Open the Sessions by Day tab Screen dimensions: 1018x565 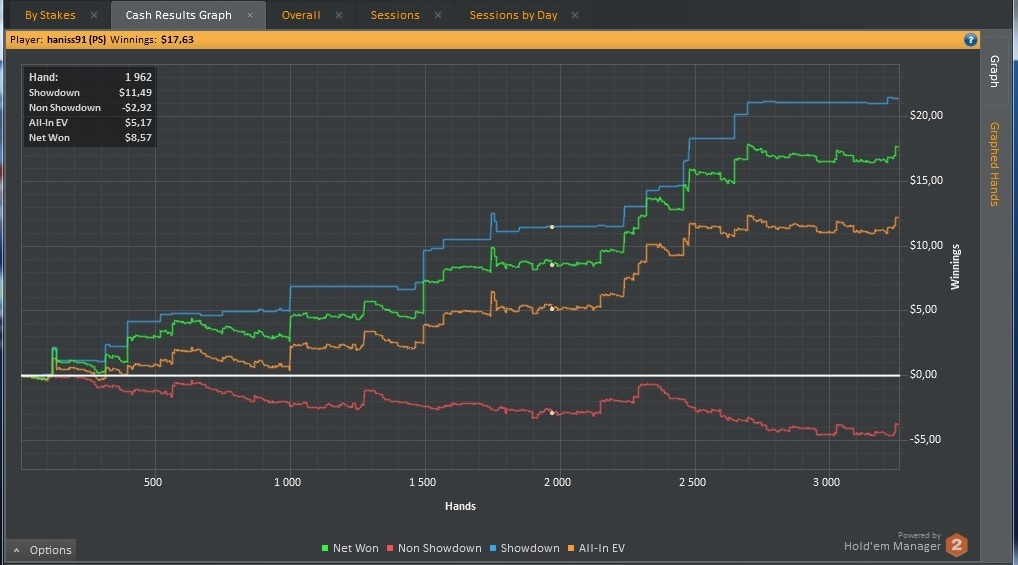pyautogui.click(x=514, y=15)
